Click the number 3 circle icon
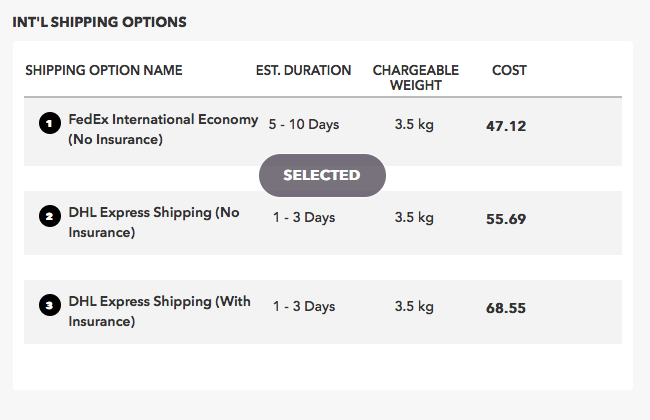 pyautogui.click(x=50, y=306)
